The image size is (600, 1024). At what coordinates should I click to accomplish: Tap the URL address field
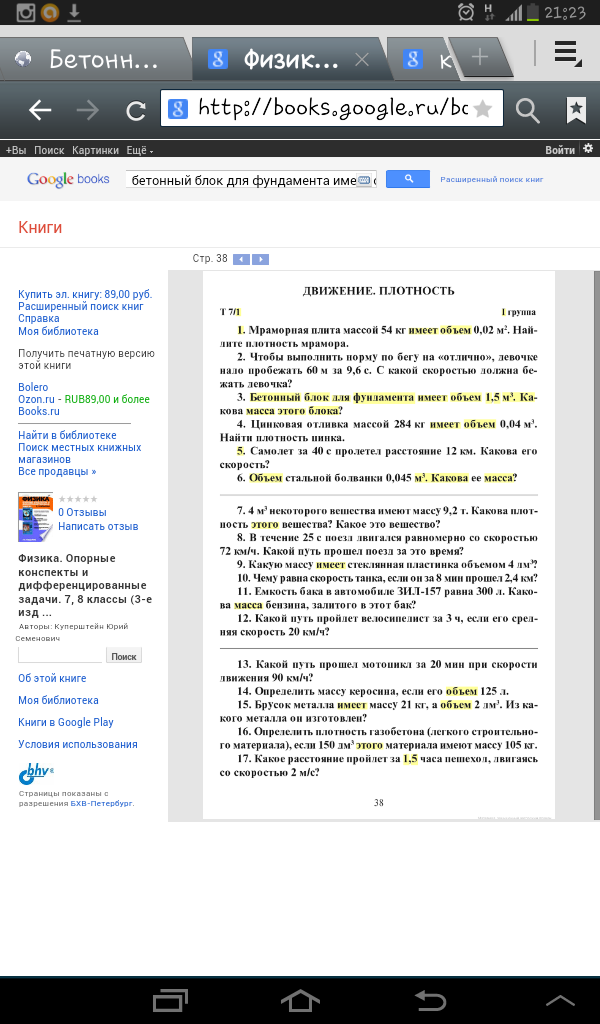tap(332, 108)
